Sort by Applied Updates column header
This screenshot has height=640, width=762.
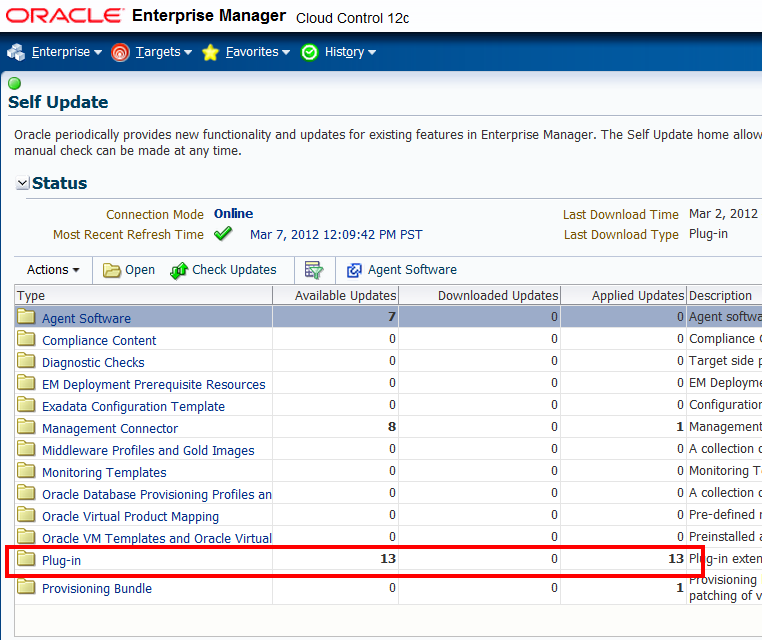point(623,295)
